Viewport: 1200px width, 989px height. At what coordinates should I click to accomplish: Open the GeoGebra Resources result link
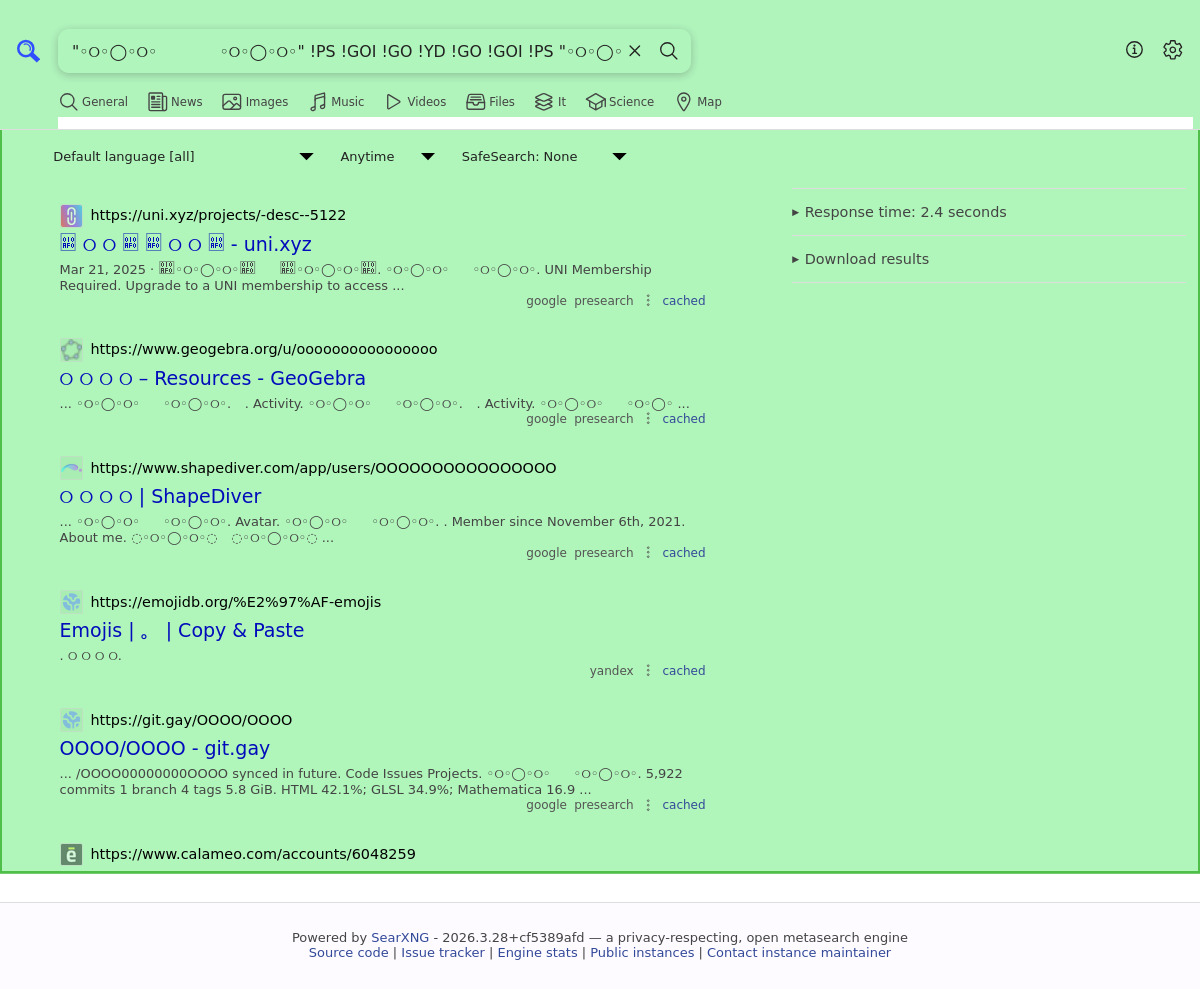212,378
